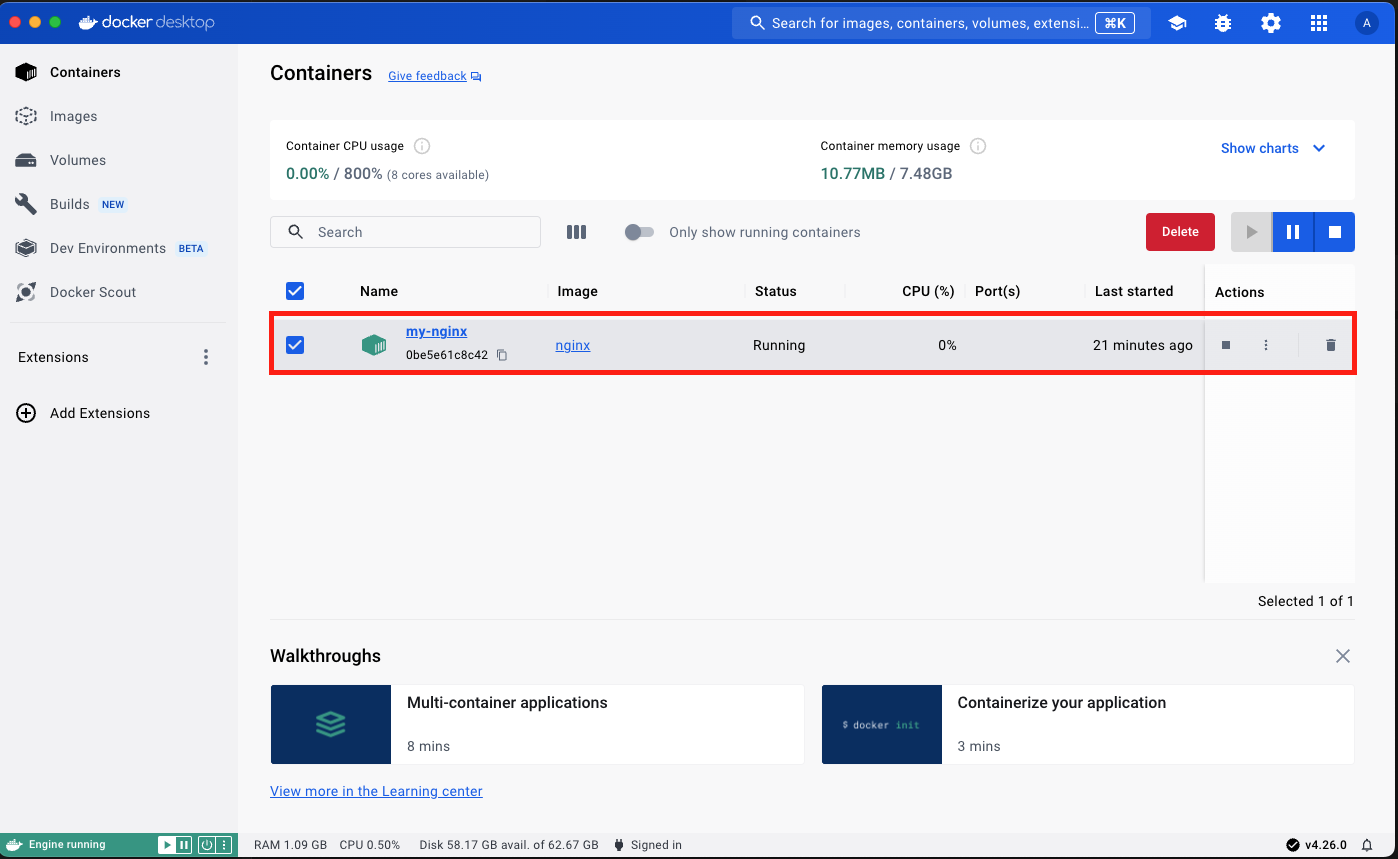Image resolution: width=1398 pixels, height=859 pixels.
Task: Click the RAM 1.09 GB status
Action: (x=290, y=845)
